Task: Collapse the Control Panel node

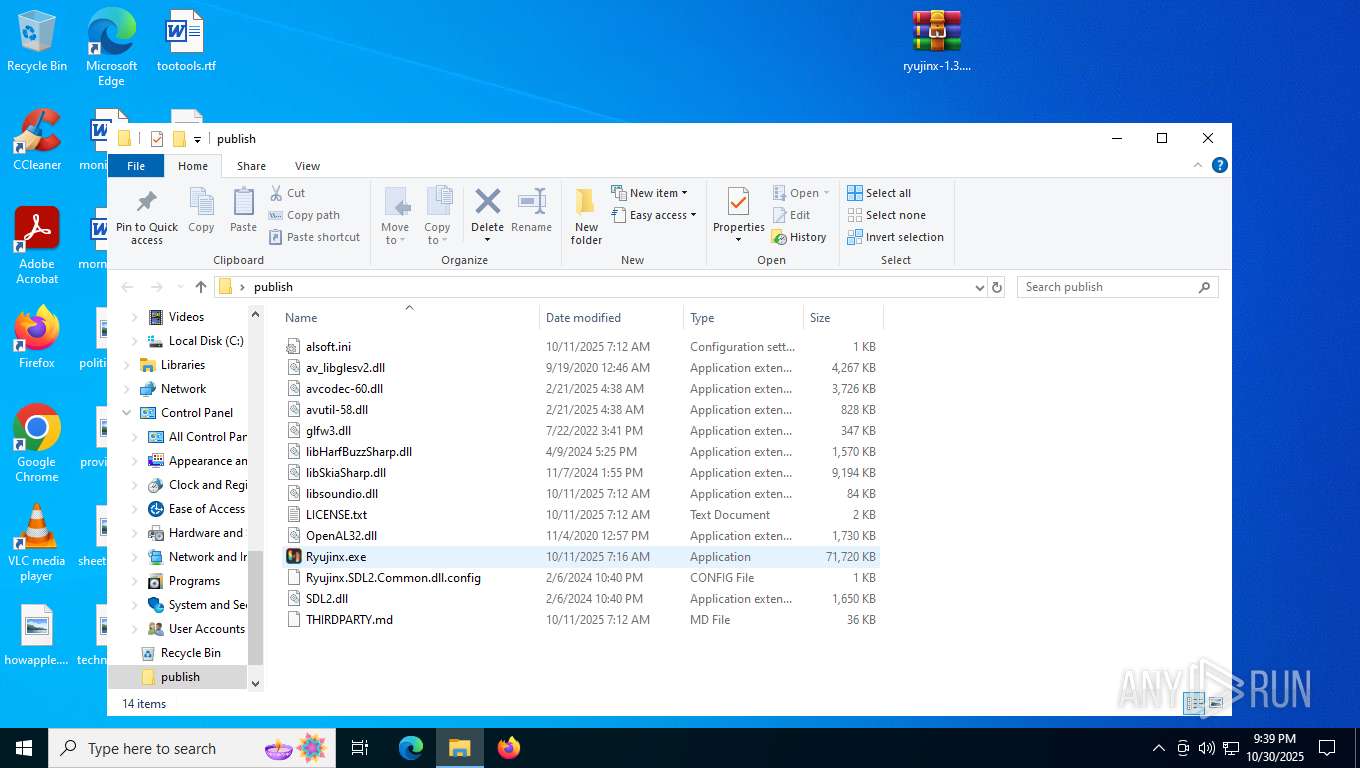Action: pos(126,413)
